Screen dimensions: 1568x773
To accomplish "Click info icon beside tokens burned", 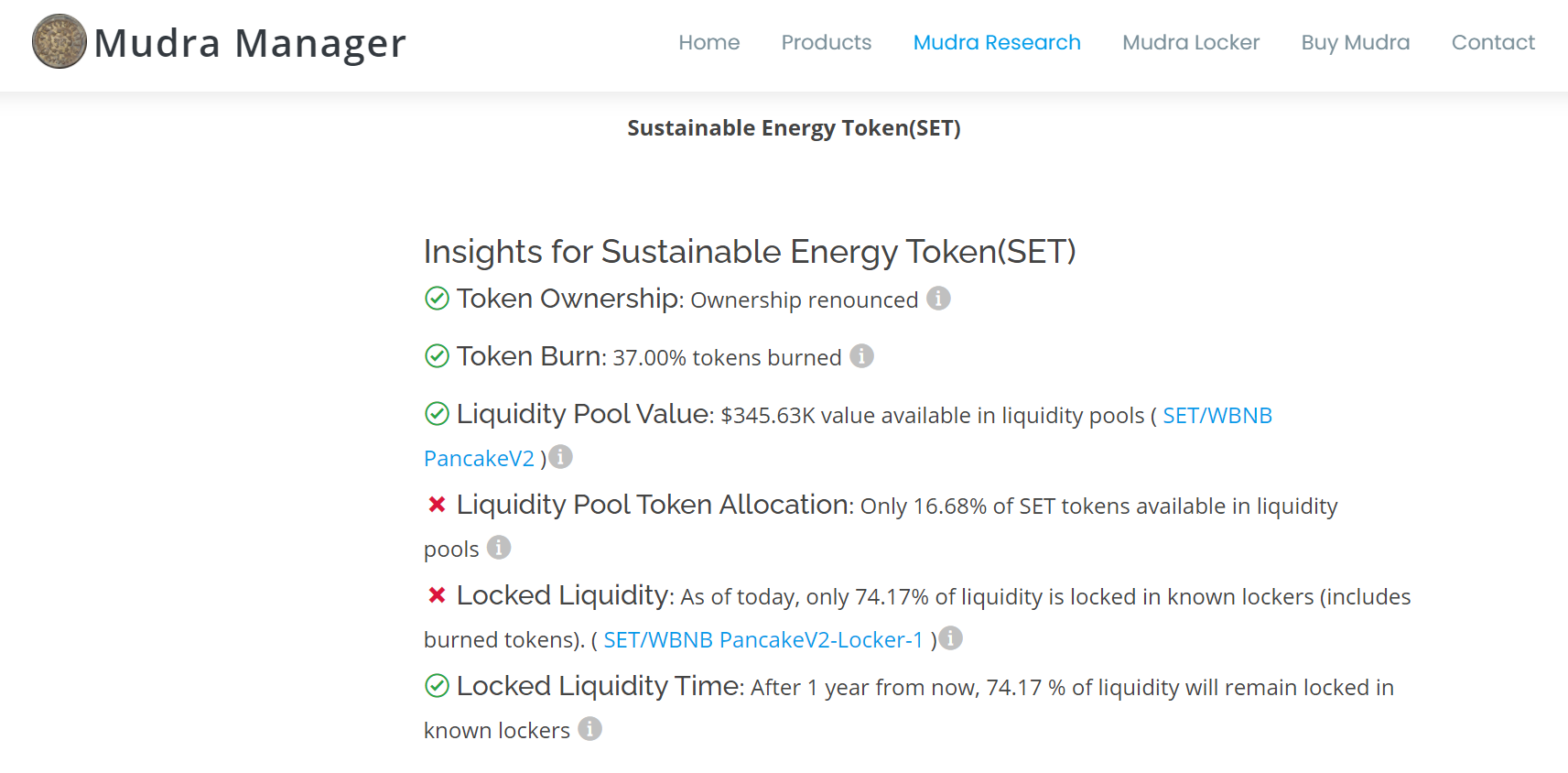I will click(x=861, y=356).
